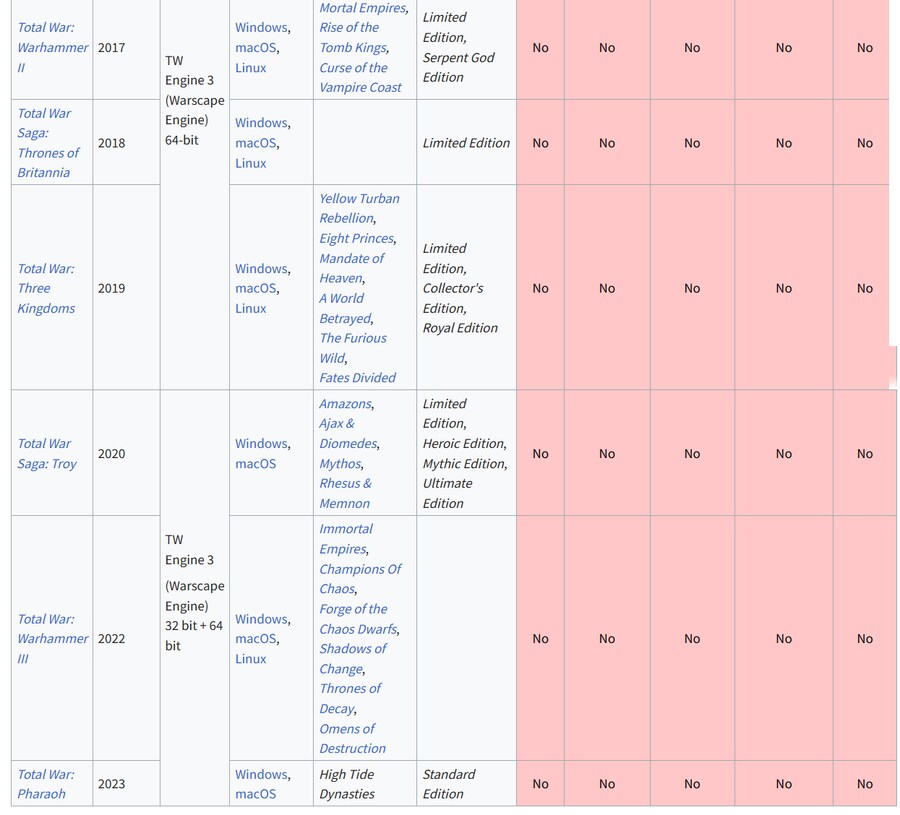The width and height of the screenshot is (900, 815).
Task: Open the Rhesus & Memnon link
Action: click(345, 493)
